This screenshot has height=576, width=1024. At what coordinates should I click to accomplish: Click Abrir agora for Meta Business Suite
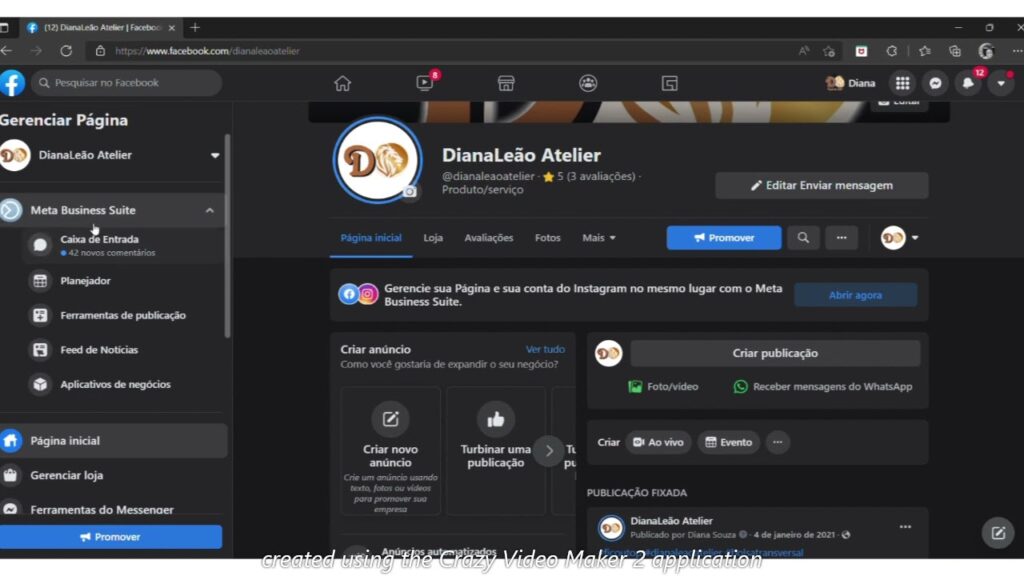click(856, 295)
